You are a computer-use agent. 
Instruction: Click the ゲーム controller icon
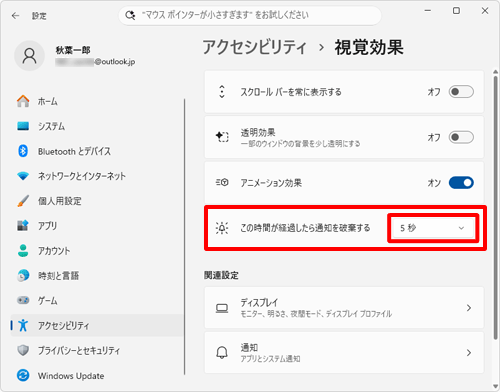point(23,300)
